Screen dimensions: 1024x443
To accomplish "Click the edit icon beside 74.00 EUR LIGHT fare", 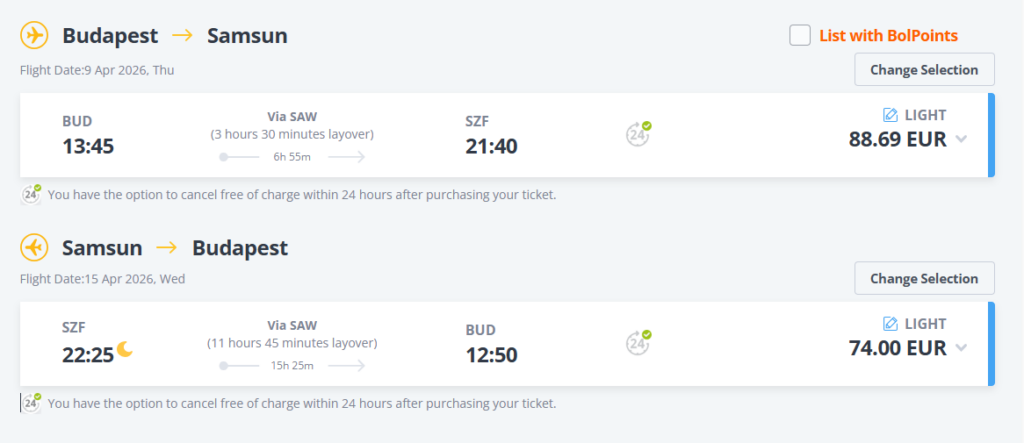I will click(891, 324).
